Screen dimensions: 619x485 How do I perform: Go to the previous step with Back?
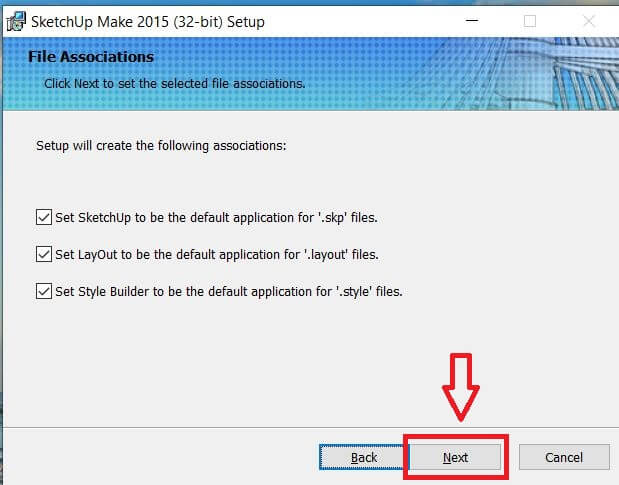363,457
